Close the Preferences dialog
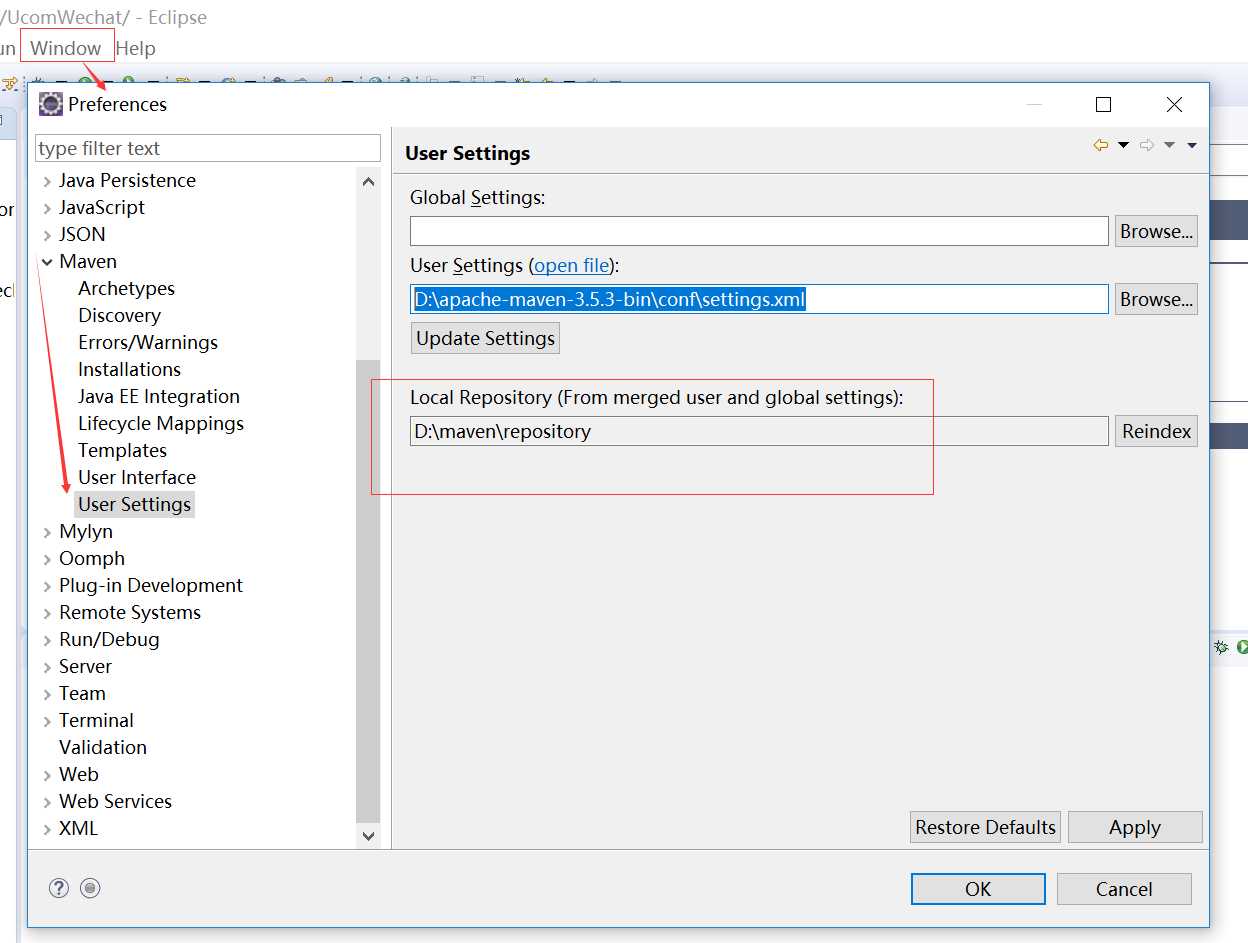 coord(1174,105)
